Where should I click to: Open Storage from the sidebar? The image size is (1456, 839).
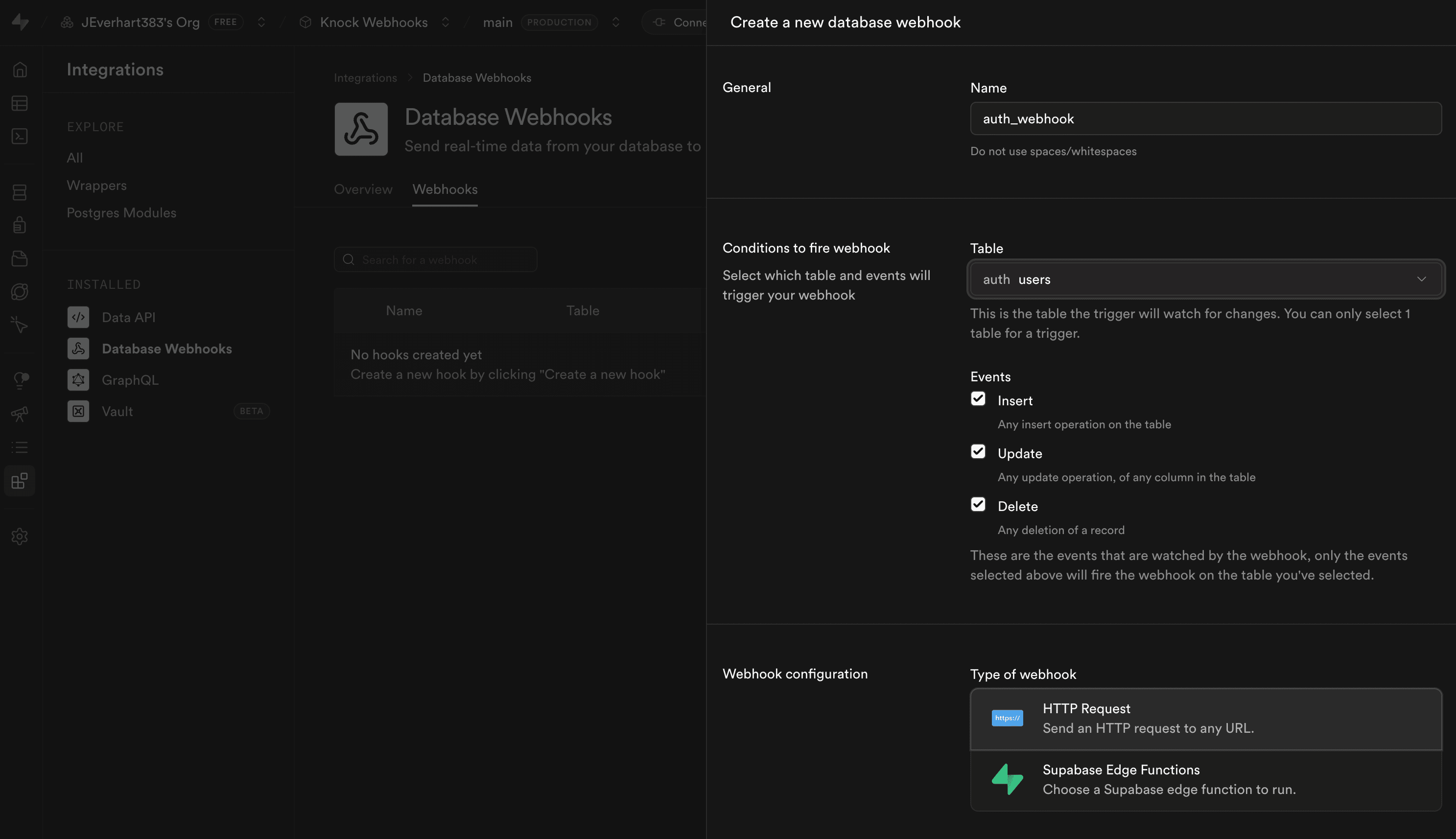20,258
